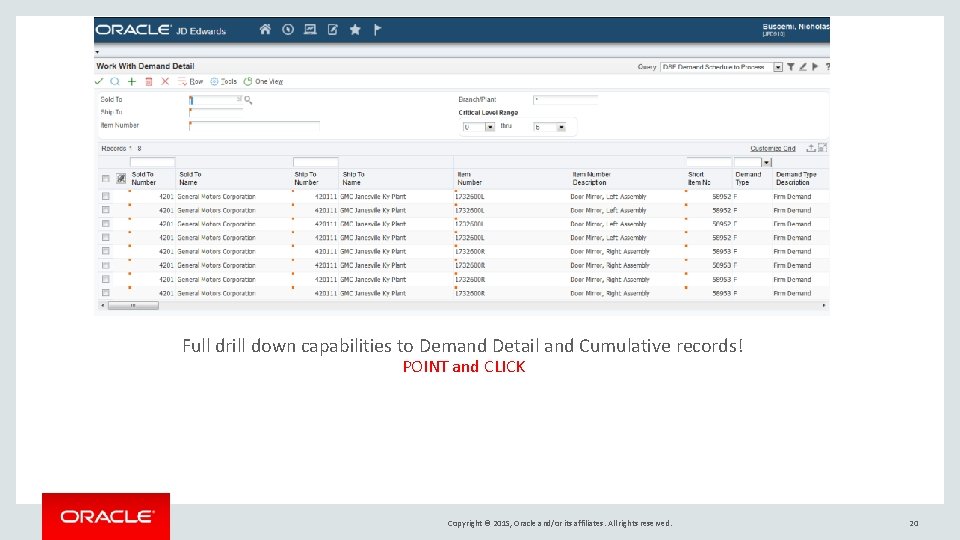Check the second Door Mirror Left row

click(x=105, y=210)
